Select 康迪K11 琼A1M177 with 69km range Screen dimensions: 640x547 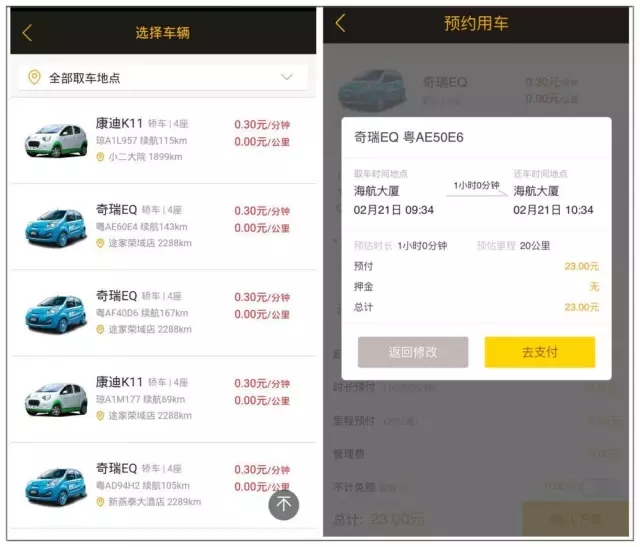[x=163, y=399]
